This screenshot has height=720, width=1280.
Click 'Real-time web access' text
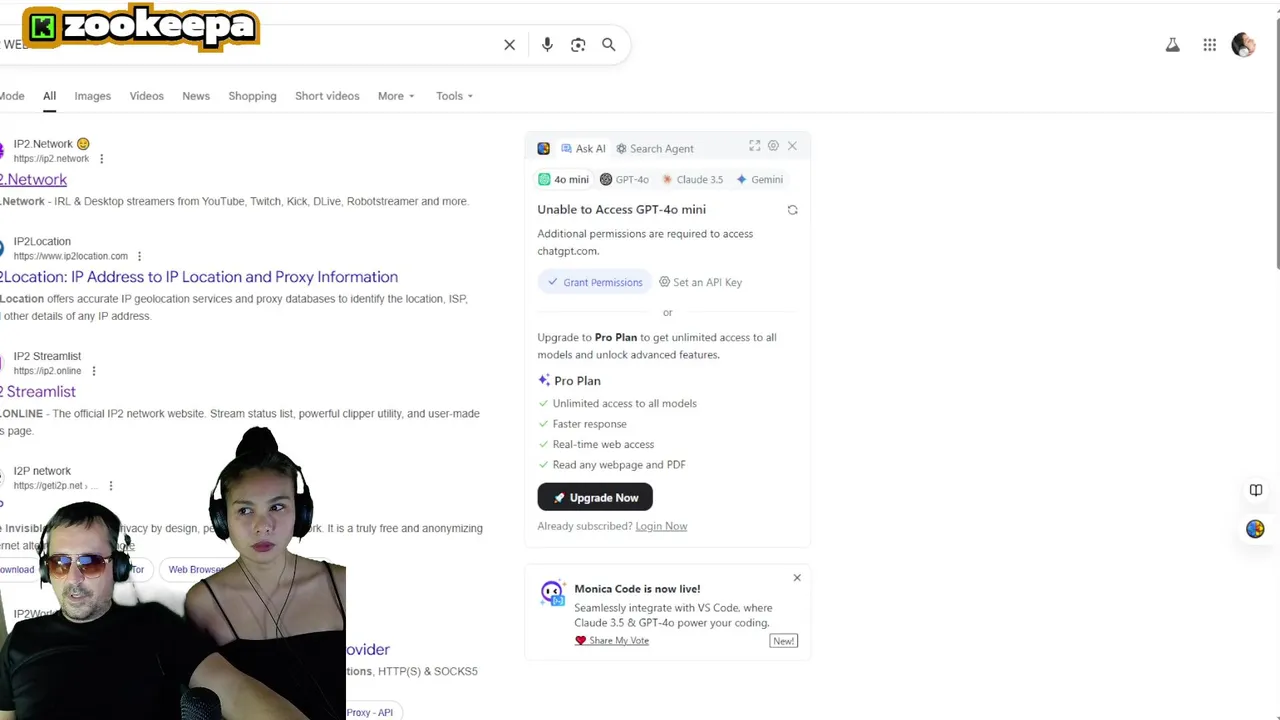[x=603, y=444]
